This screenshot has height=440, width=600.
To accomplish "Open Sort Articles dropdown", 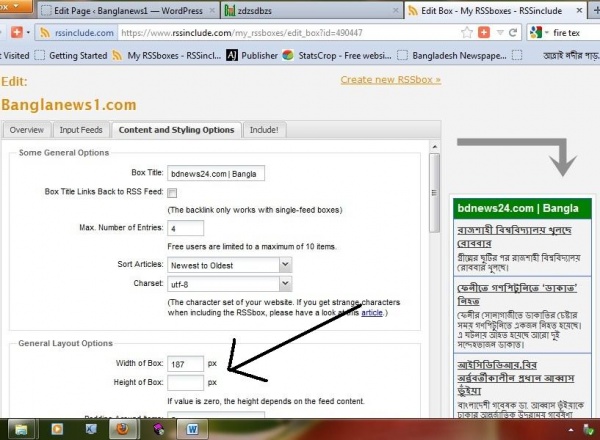I will [230, 265].
